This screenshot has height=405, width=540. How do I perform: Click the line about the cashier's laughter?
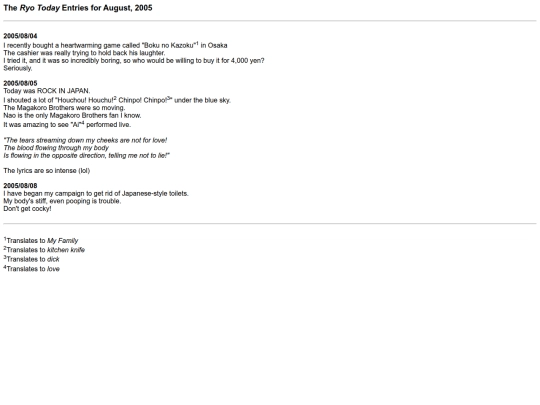click(x=84, y=53)
